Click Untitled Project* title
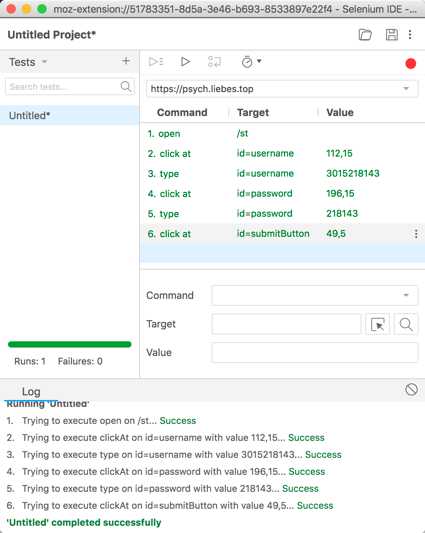The image size is (425, 533). point(52,35)
